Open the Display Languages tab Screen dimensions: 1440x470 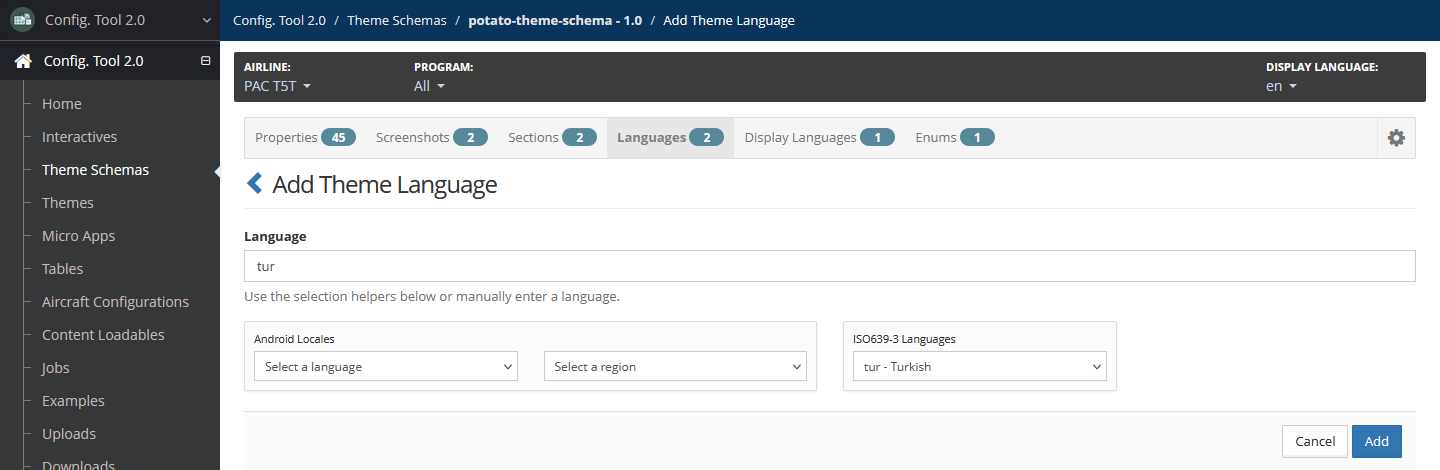820,138
